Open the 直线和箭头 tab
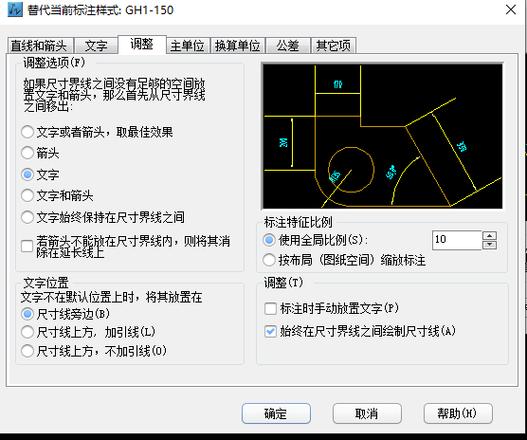This screenshot has height=440, width=527. coord(39,45)
